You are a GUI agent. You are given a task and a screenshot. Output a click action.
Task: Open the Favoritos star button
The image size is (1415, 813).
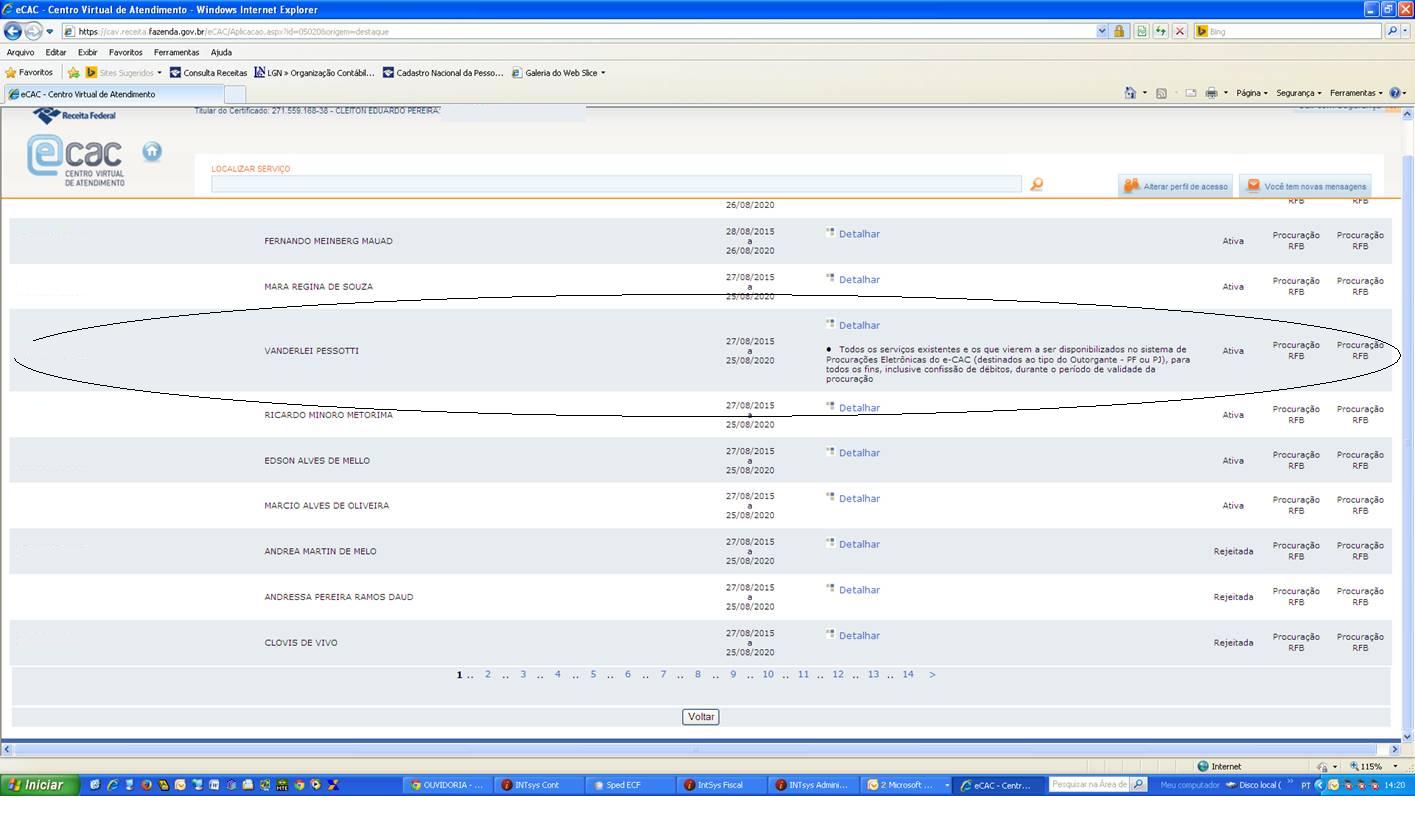tap(30, 73)
